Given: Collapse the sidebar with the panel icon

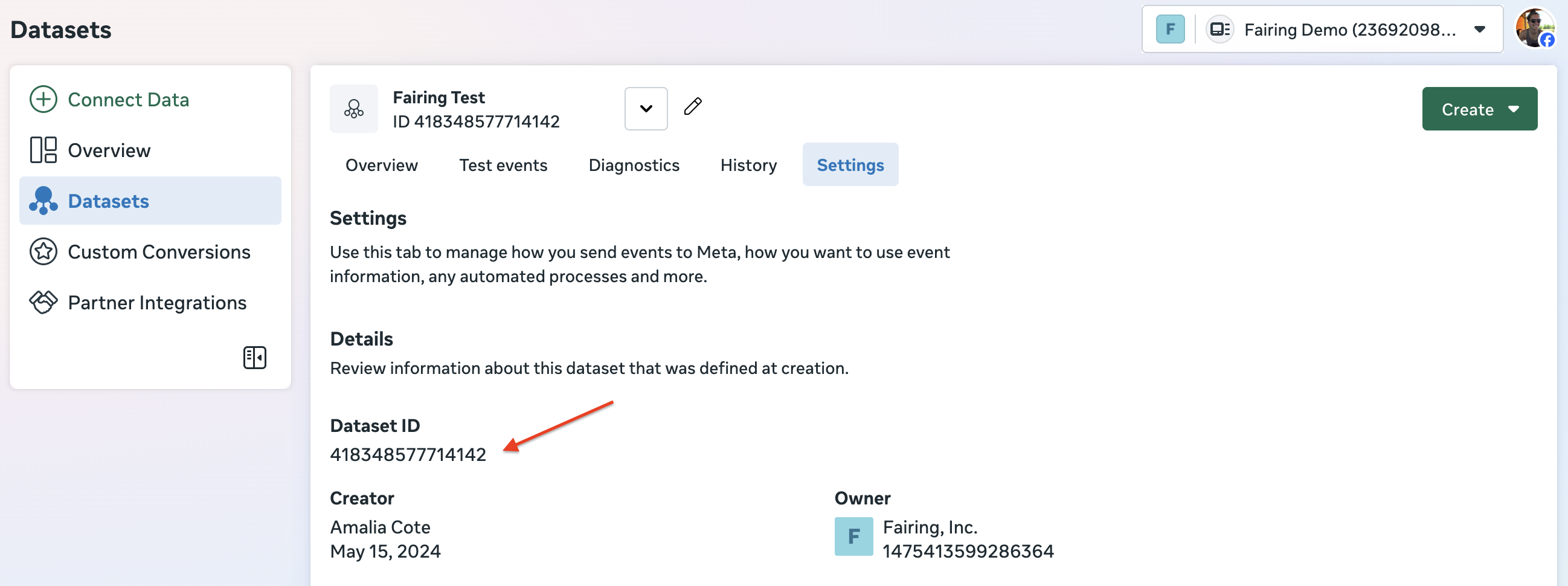Looking at the screenshot, I should click(254, 358).
